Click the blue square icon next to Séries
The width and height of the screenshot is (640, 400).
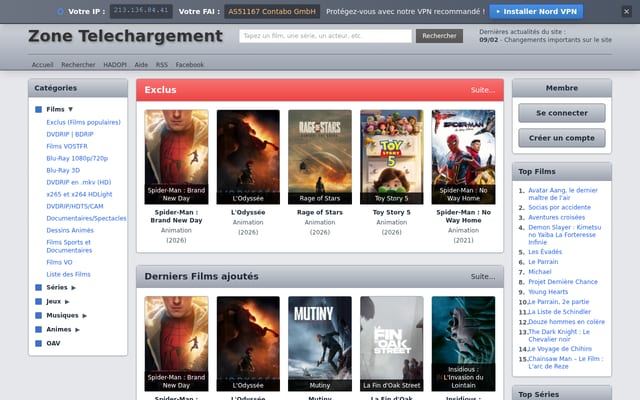(38, 287)
